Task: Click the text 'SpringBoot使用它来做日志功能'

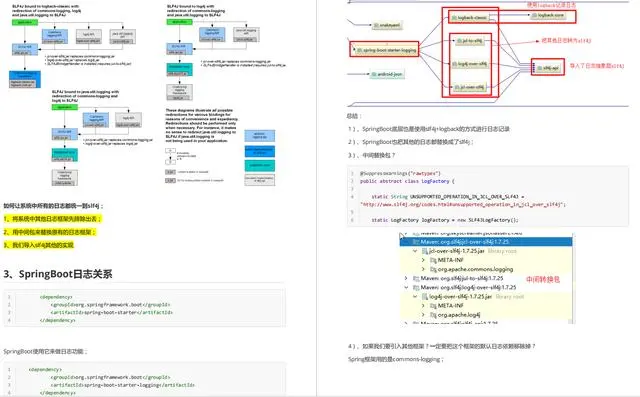Action: (45, 351)
